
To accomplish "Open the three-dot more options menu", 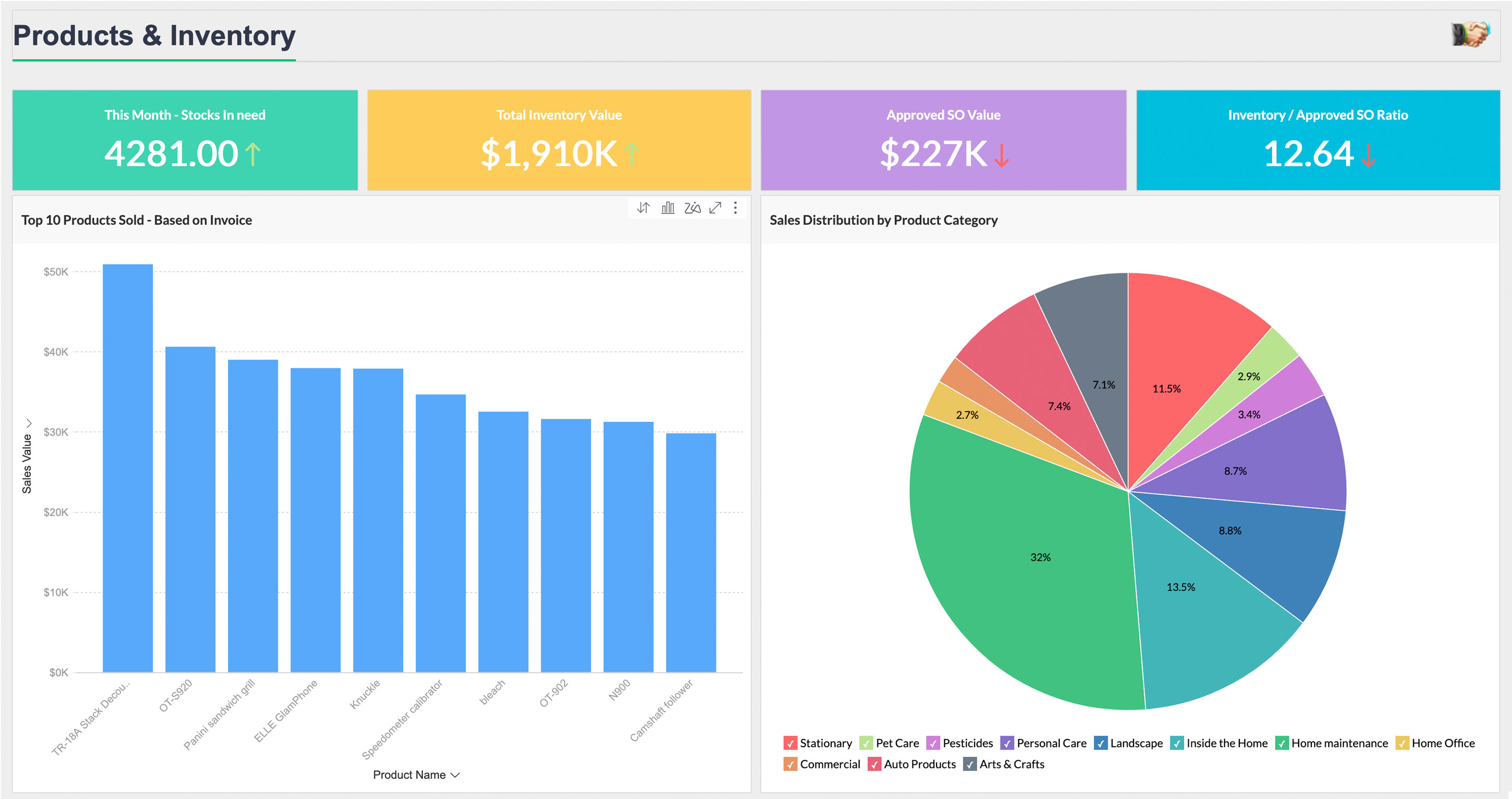I will 735,208.
